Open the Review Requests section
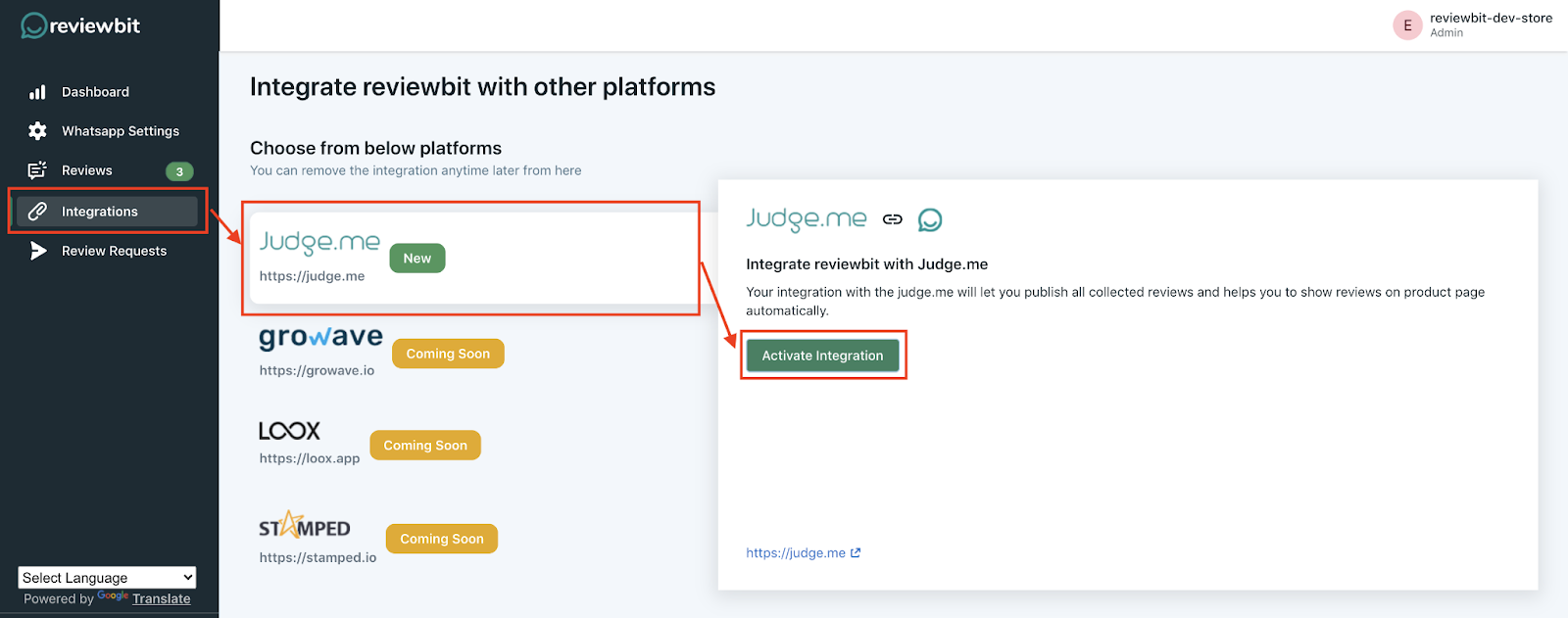The image size is (1568, 618). click(114, 251)
